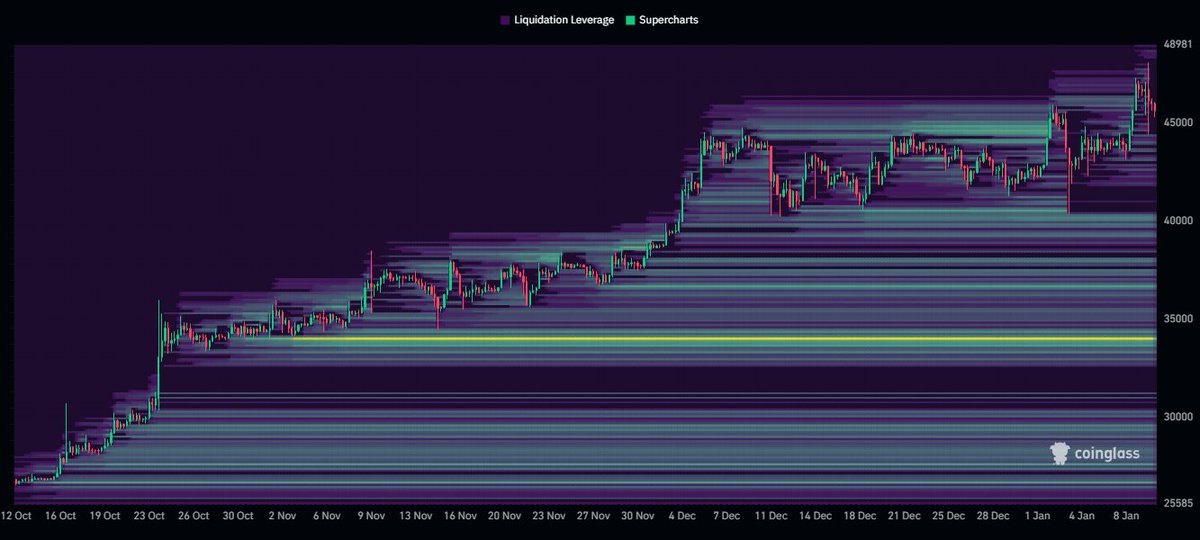Click the 30 Oct date label
Image resolution: width=1200 pixels, height=540 pixels.
point(238,517)
